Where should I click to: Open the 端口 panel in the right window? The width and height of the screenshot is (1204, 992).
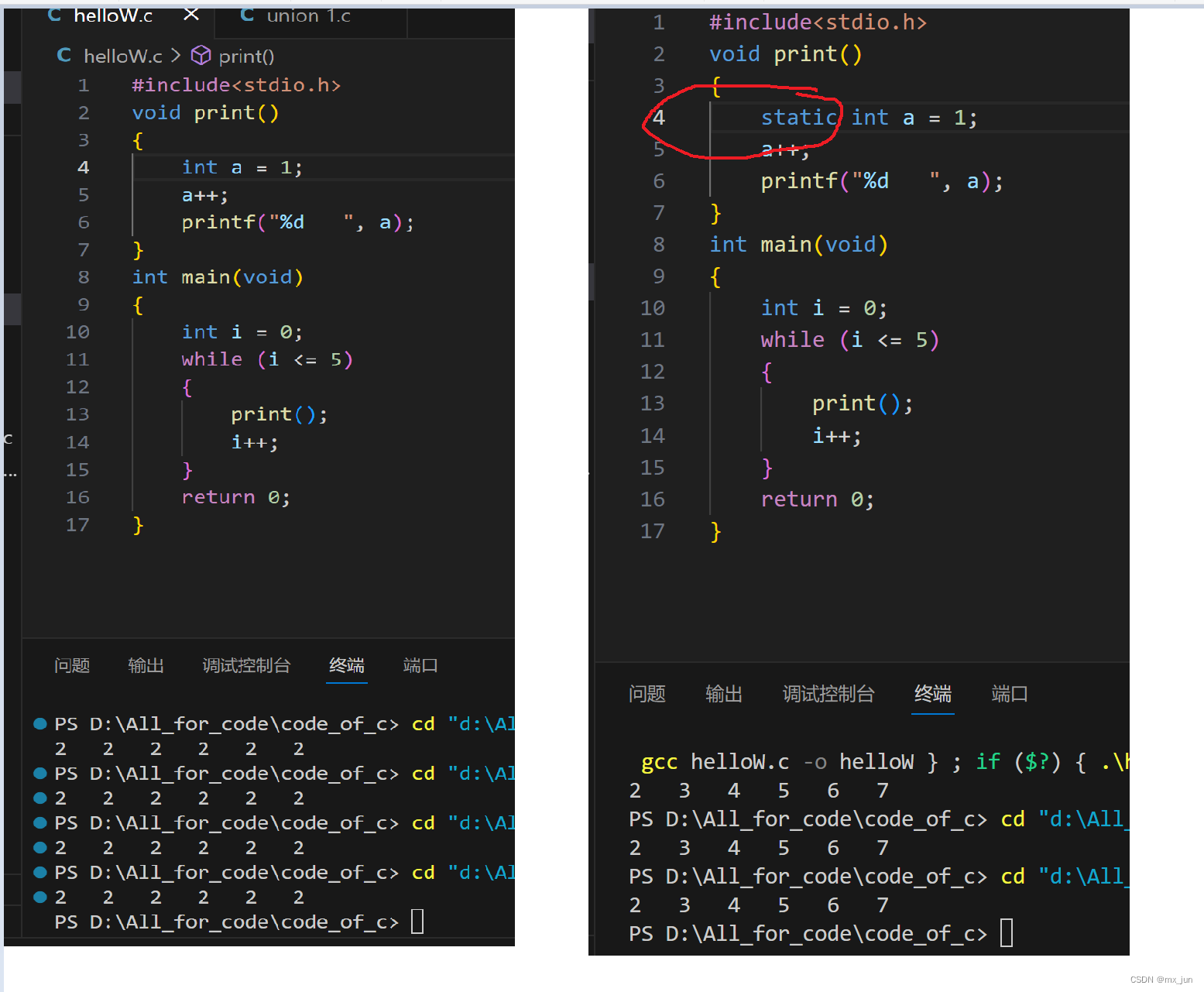click(1009, 694)
